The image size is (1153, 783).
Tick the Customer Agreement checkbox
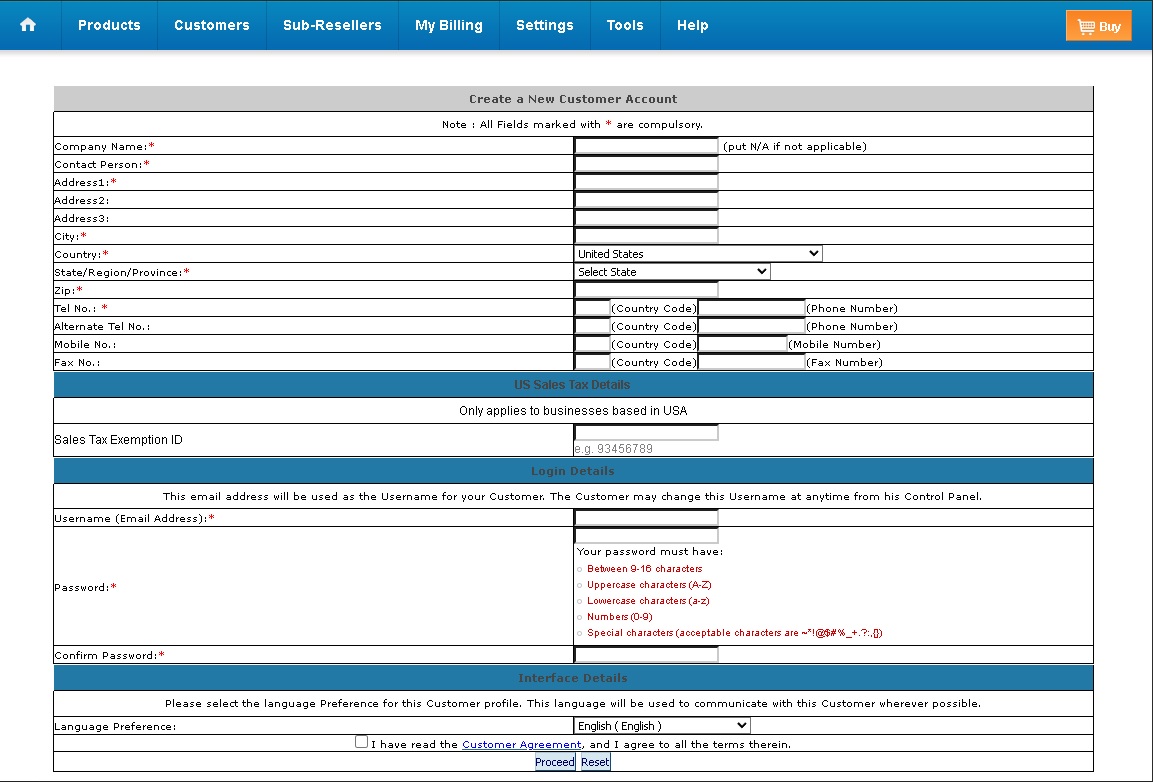(361, 742)
